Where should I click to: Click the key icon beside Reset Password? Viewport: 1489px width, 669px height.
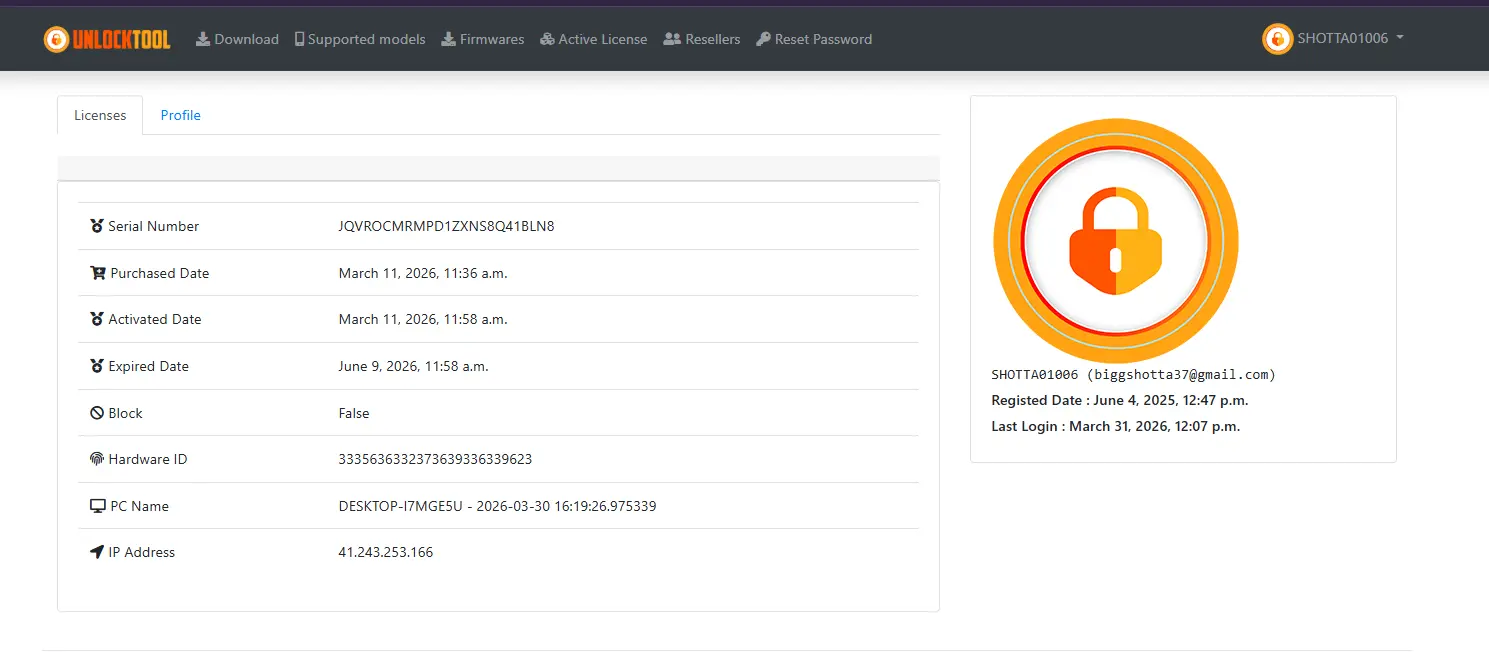pos(763,39)
